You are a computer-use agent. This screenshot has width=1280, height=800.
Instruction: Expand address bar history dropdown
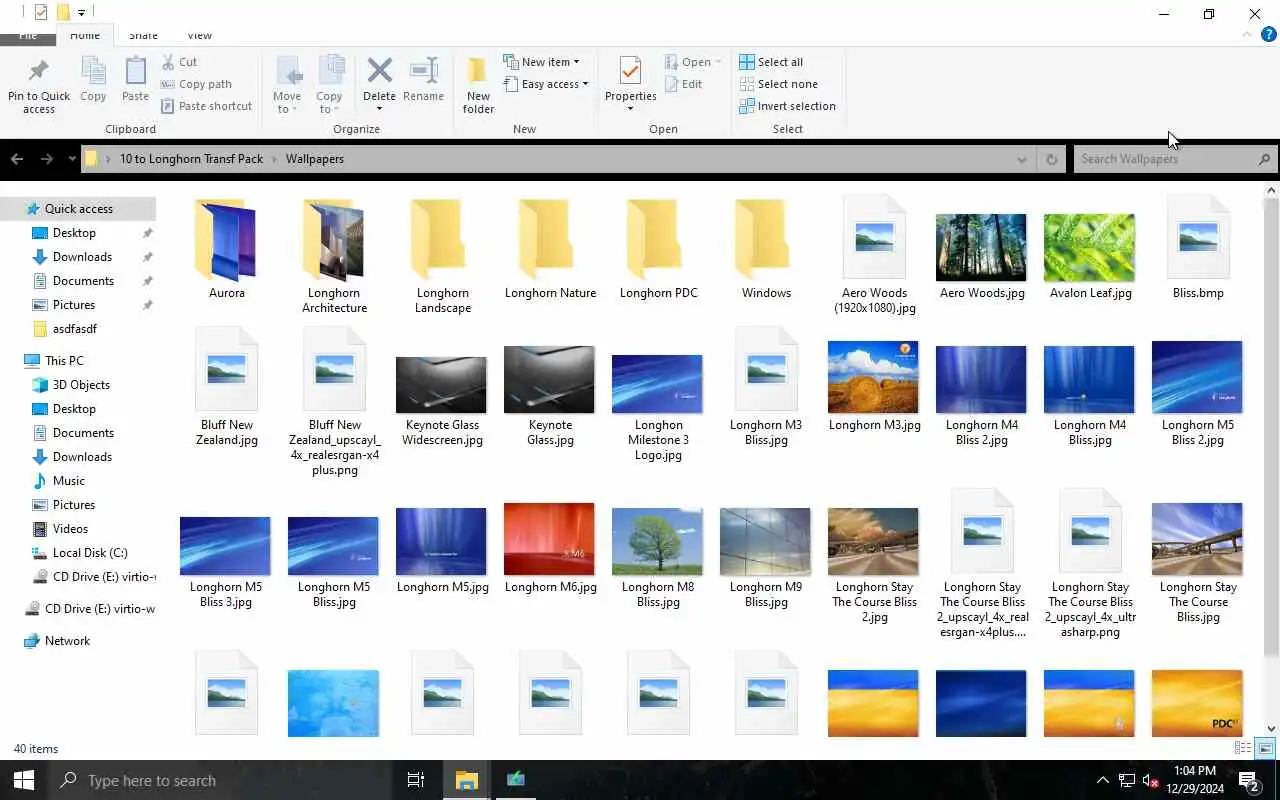click(1021, 159)
